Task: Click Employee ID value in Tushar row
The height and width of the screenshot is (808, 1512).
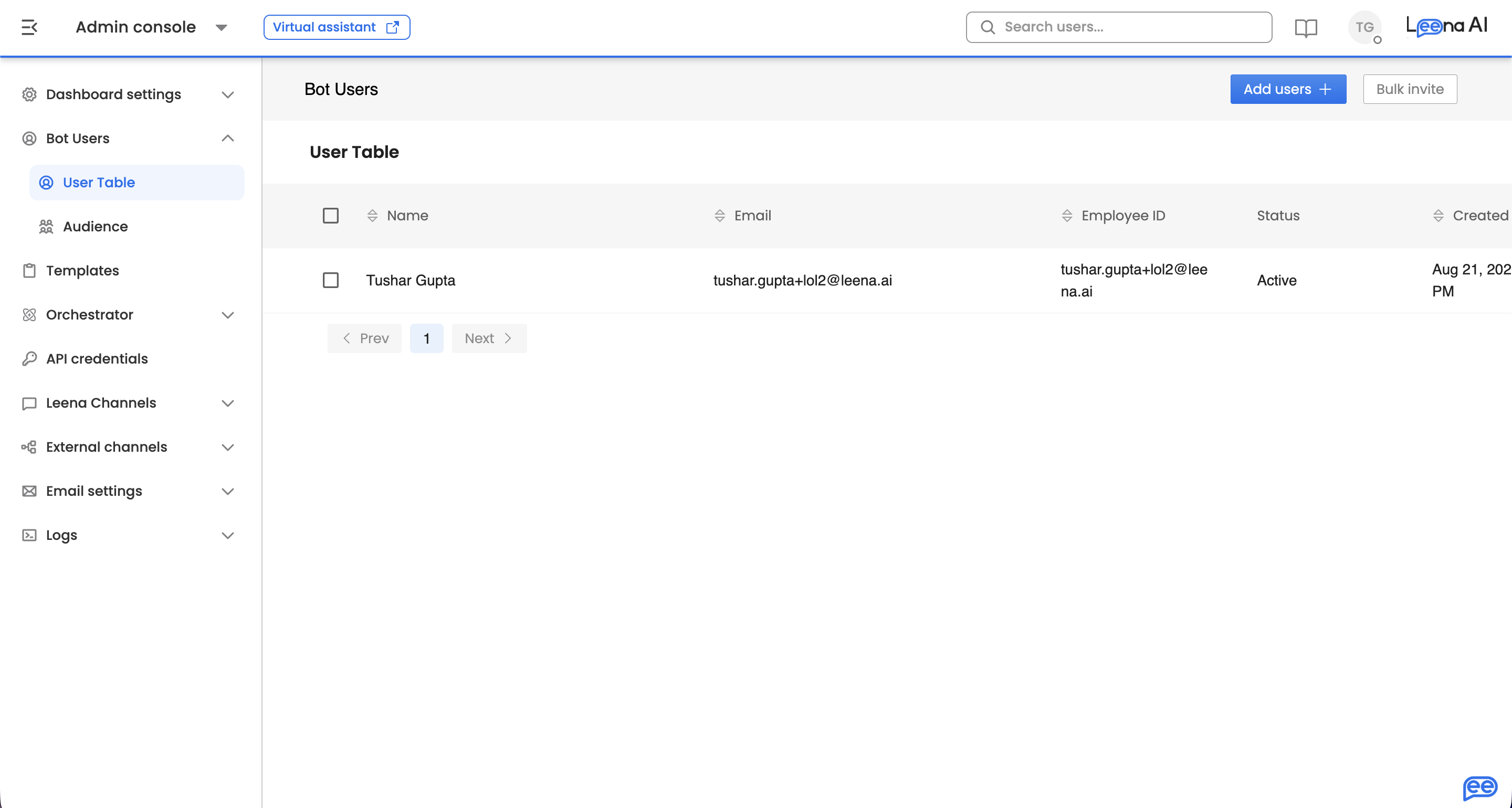Action: point(1133,281)
